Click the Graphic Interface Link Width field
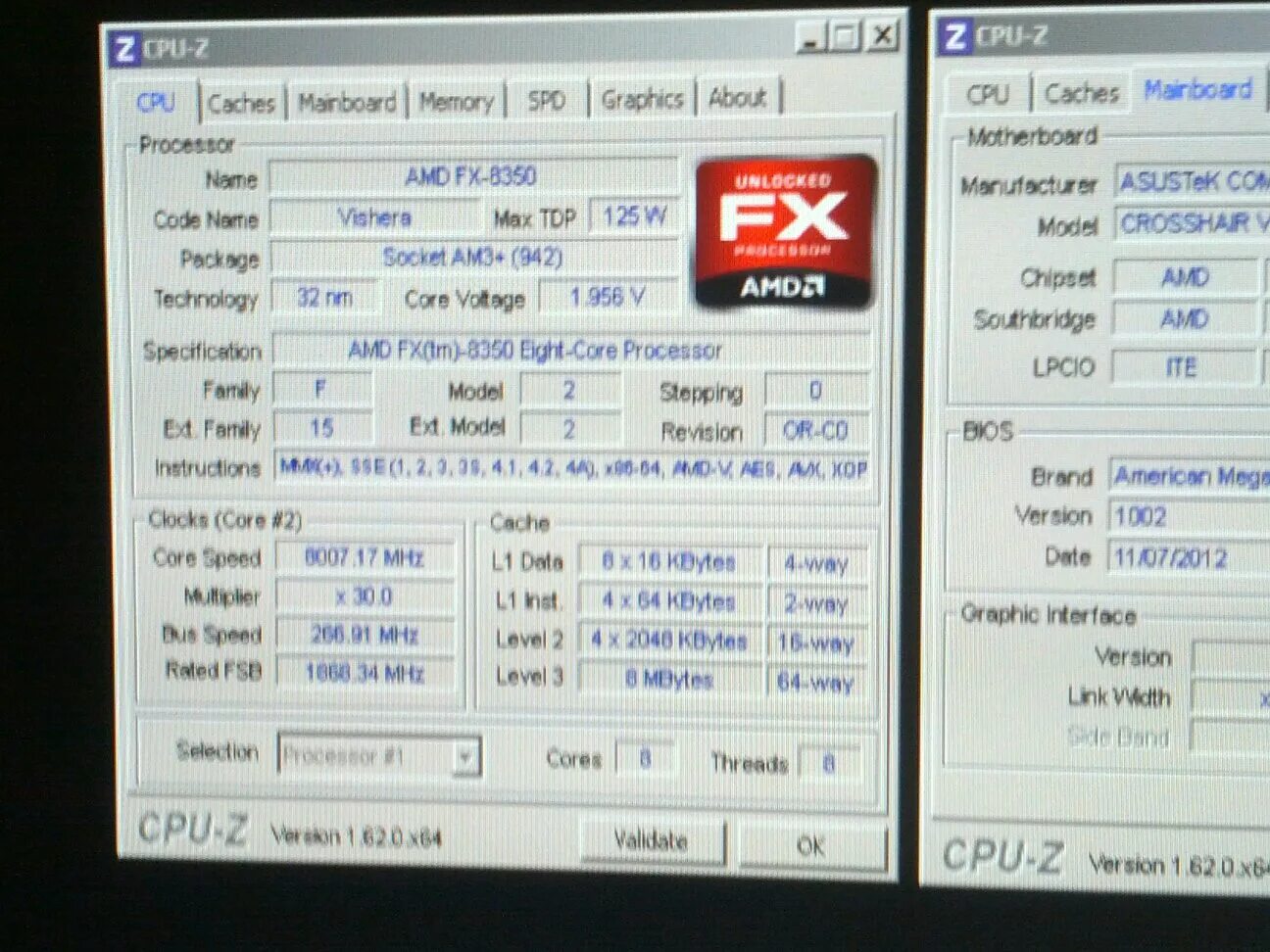The width and height of the screenshot is (1270, 952). [1231, 697]
